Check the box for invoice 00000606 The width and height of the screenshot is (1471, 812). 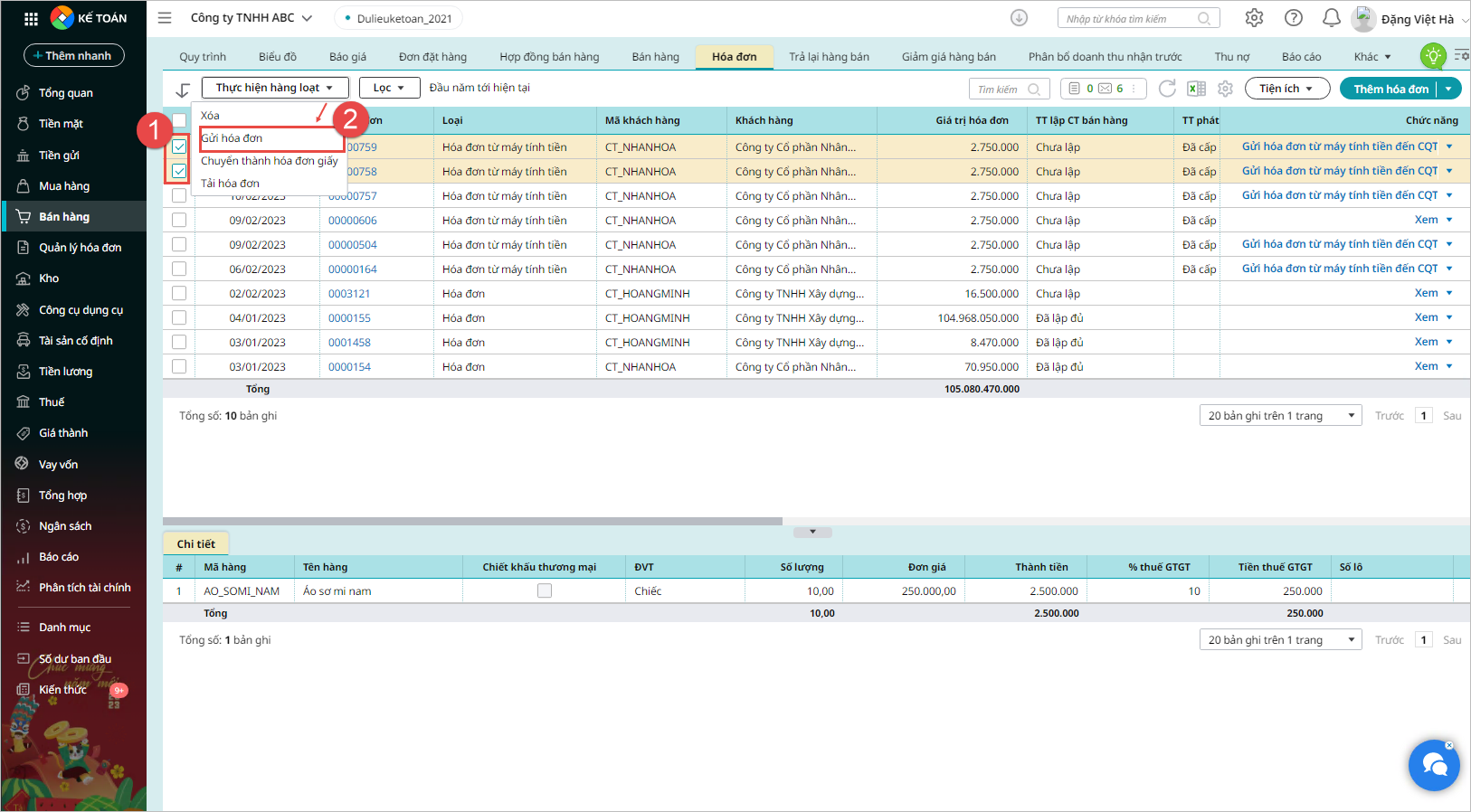(179, 220)
